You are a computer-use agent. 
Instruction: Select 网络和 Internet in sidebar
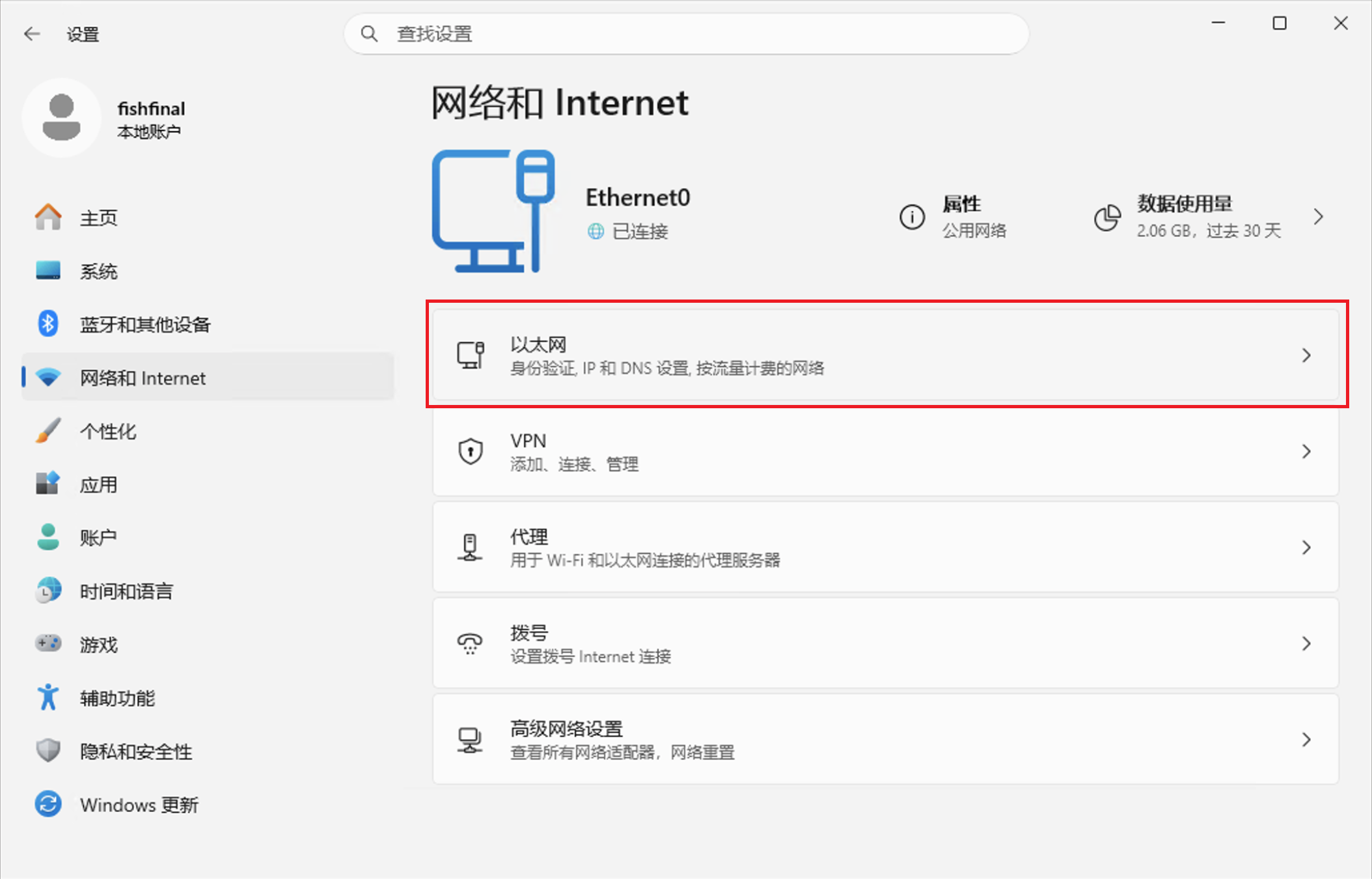click(208, 378)
